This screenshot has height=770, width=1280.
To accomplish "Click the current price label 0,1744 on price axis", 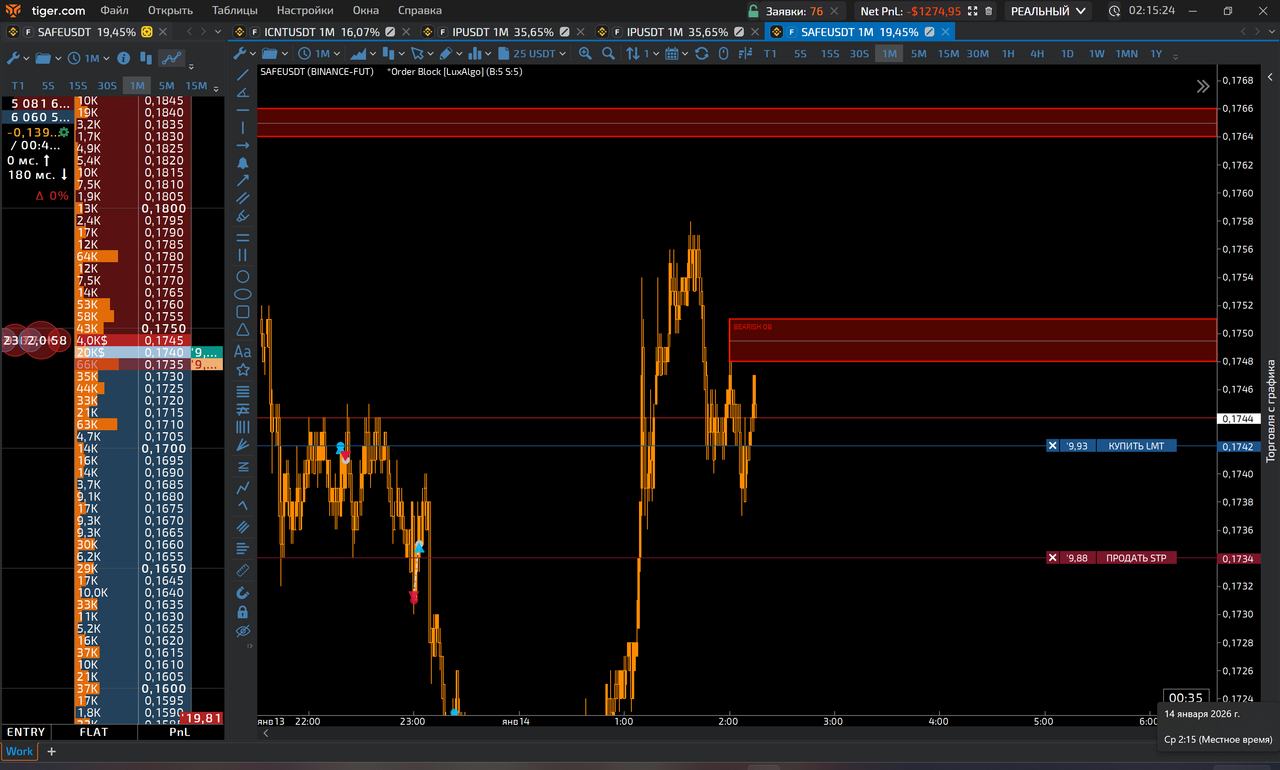I will (1236, 418).
